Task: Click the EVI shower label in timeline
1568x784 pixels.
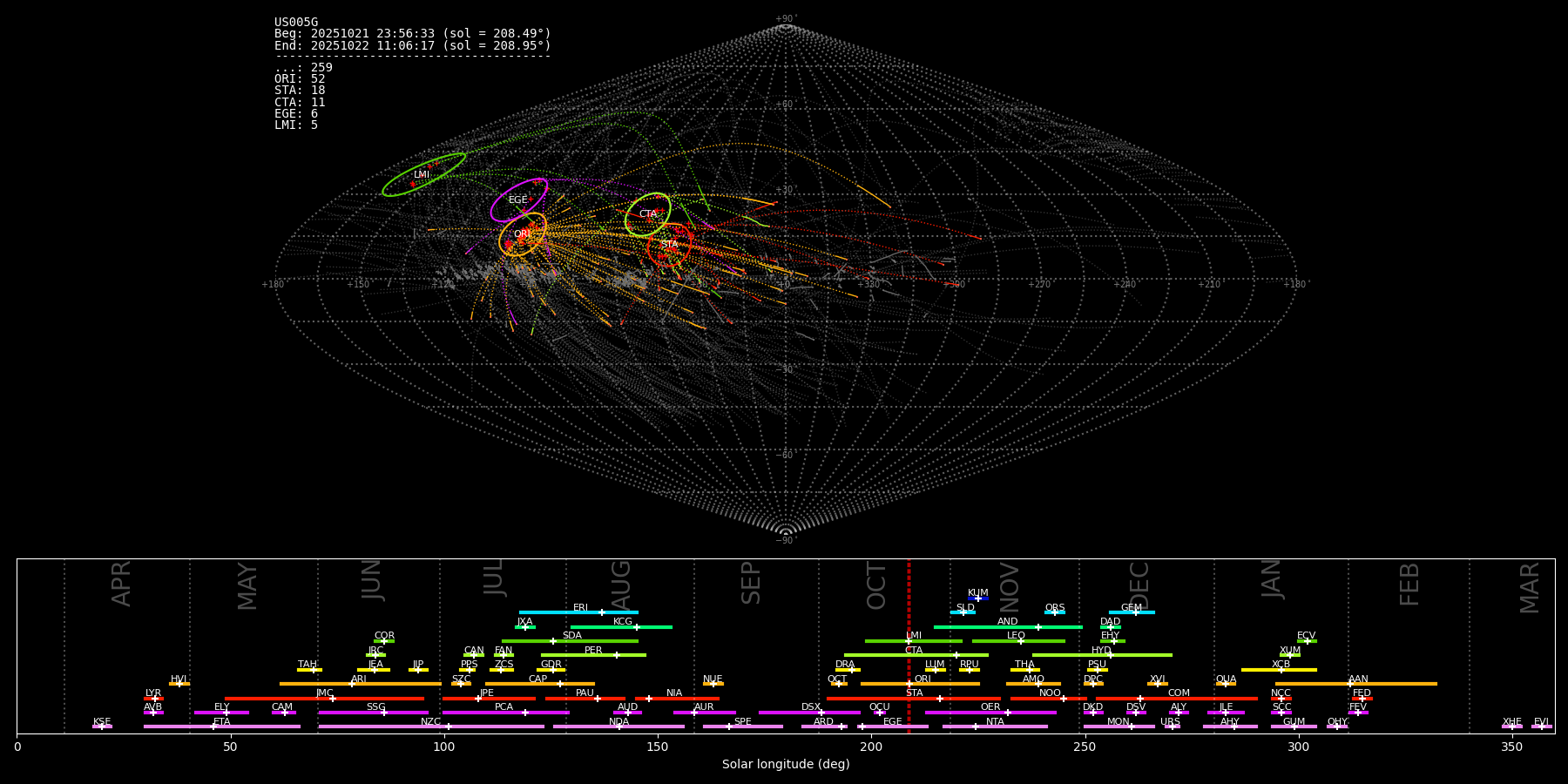Action: coord(1541,722)
